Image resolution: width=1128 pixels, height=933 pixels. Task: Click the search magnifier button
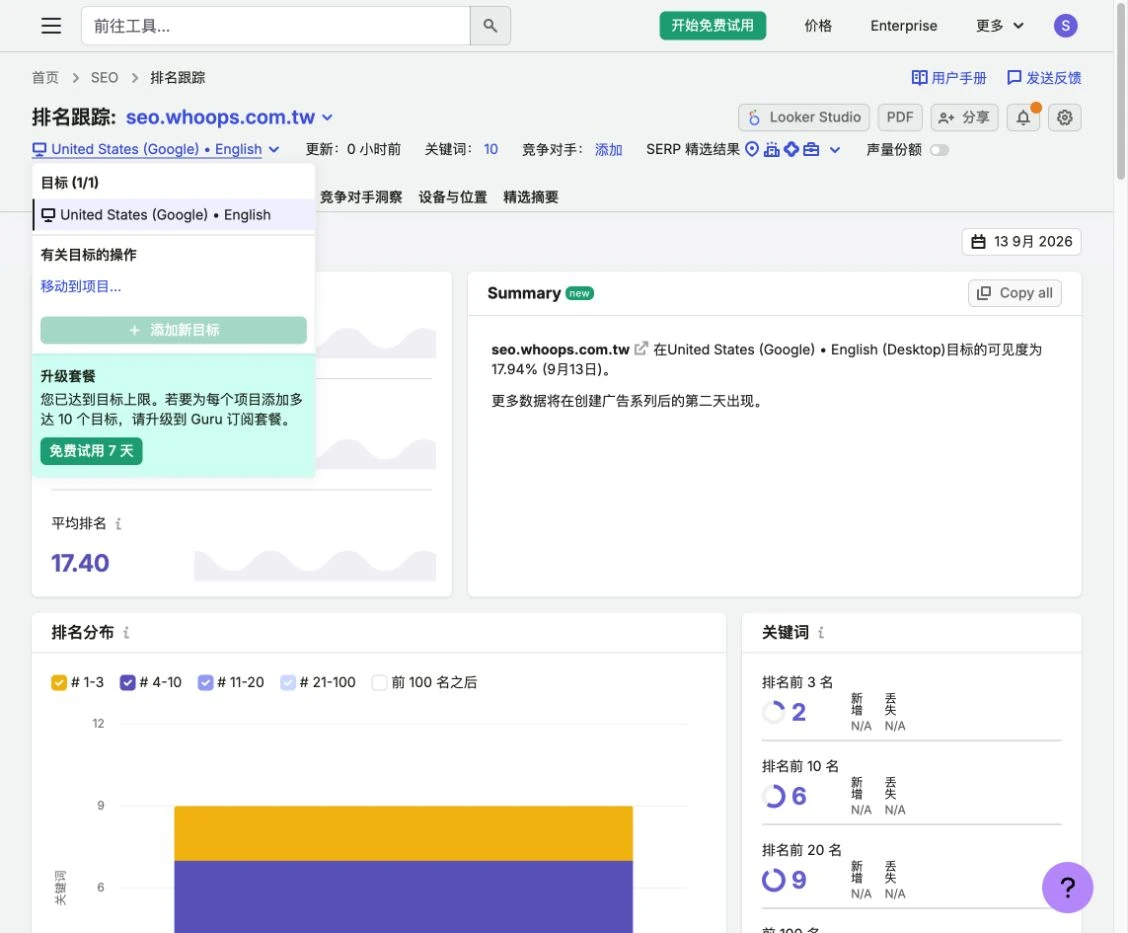[490, 26]
